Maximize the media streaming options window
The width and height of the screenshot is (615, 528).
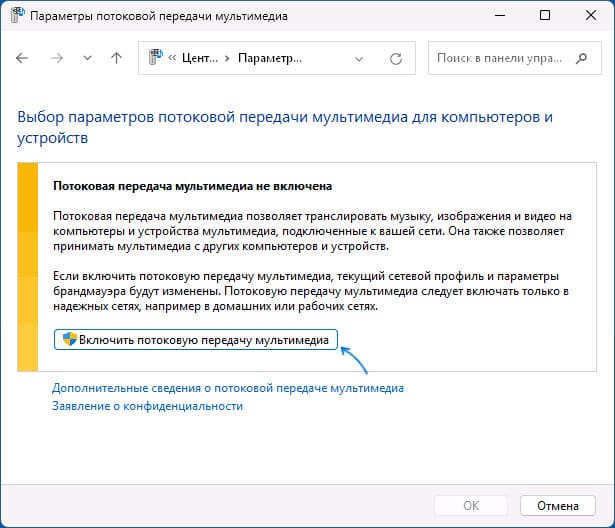pyautogui.click(x=545, y=15)
